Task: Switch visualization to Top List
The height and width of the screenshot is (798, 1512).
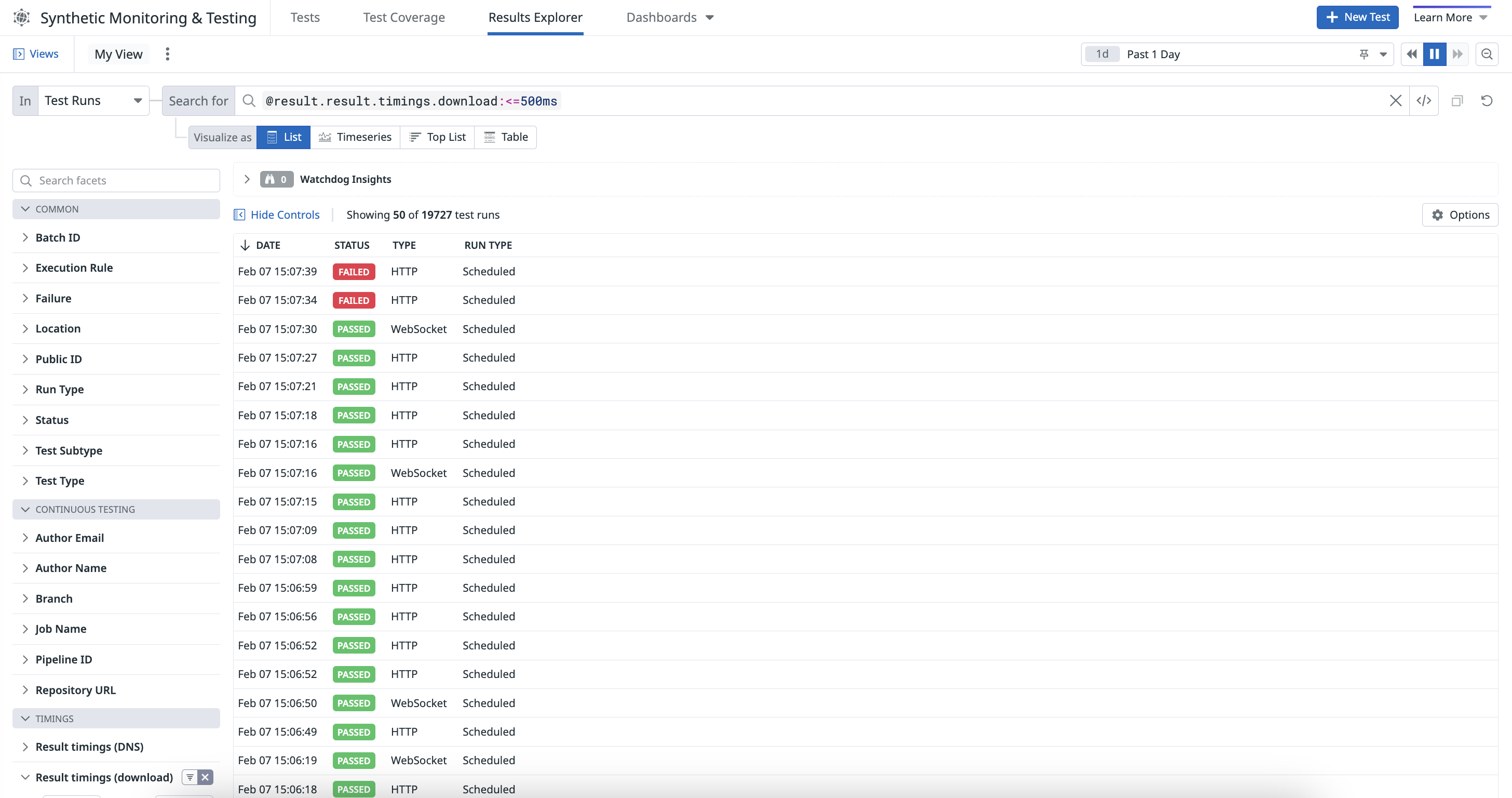Action: (437, 137)
